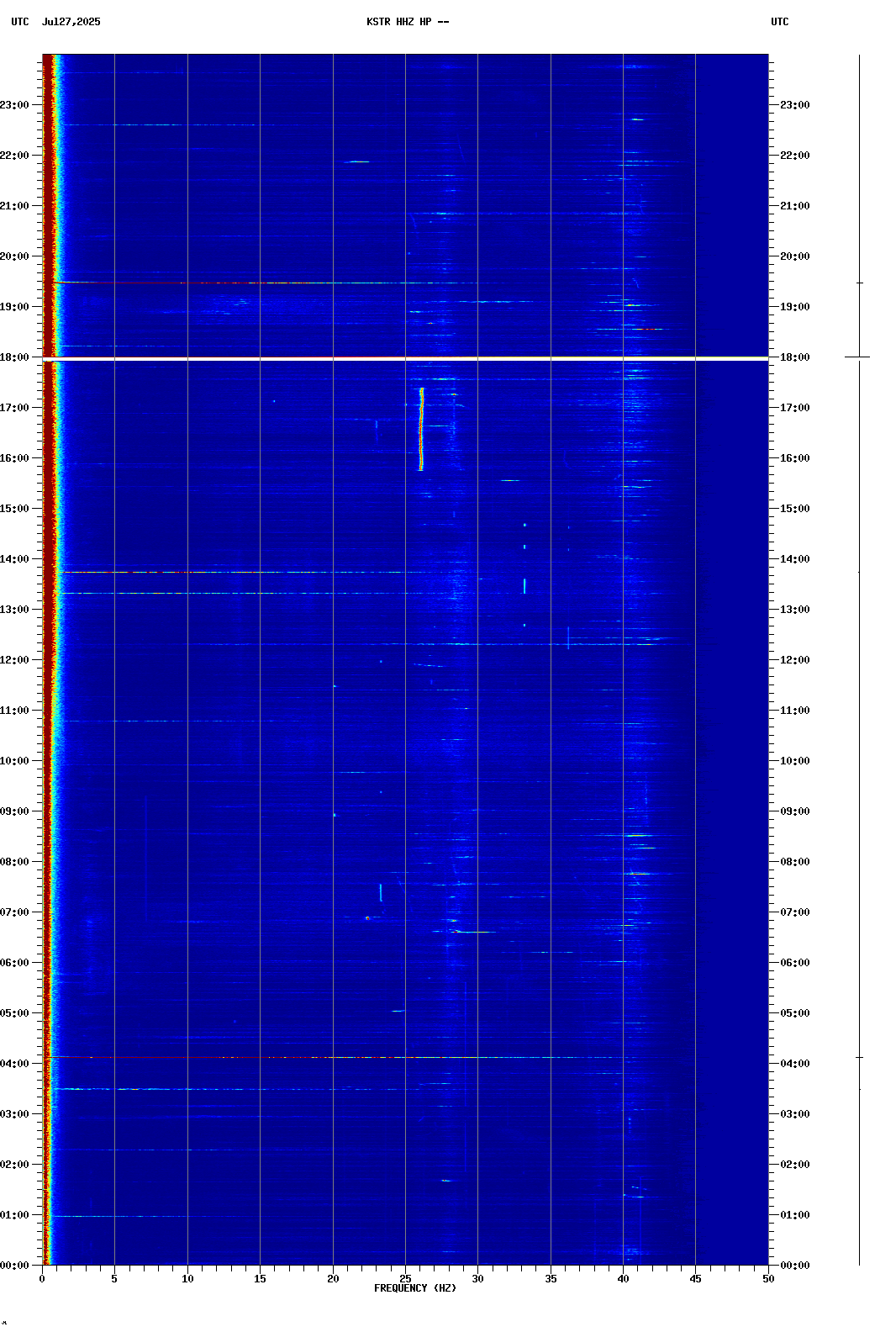896x1332 pixels.
Task: Select the left-axis '14:00' time label
Action: [x=14, y=559]
